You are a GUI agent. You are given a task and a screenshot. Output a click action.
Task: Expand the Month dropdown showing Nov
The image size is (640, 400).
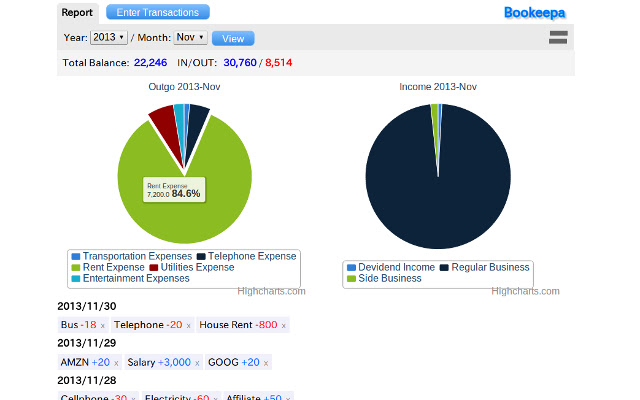tap(190, 37)
